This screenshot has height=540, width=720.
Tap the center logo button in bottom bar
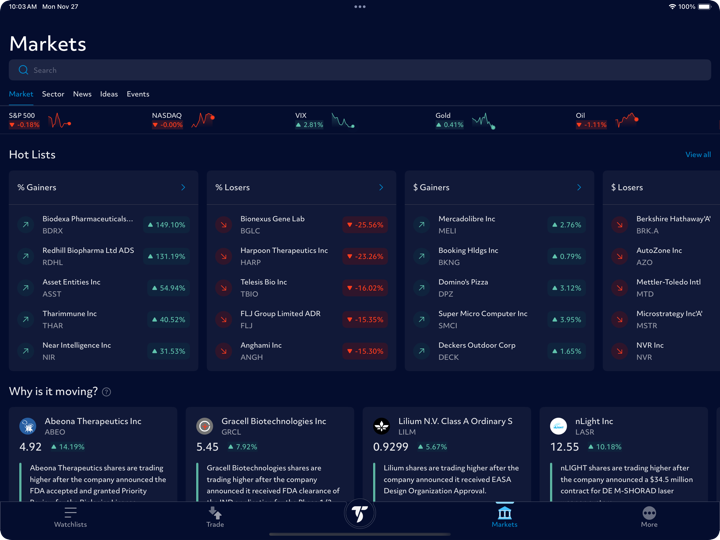[360, 514]
